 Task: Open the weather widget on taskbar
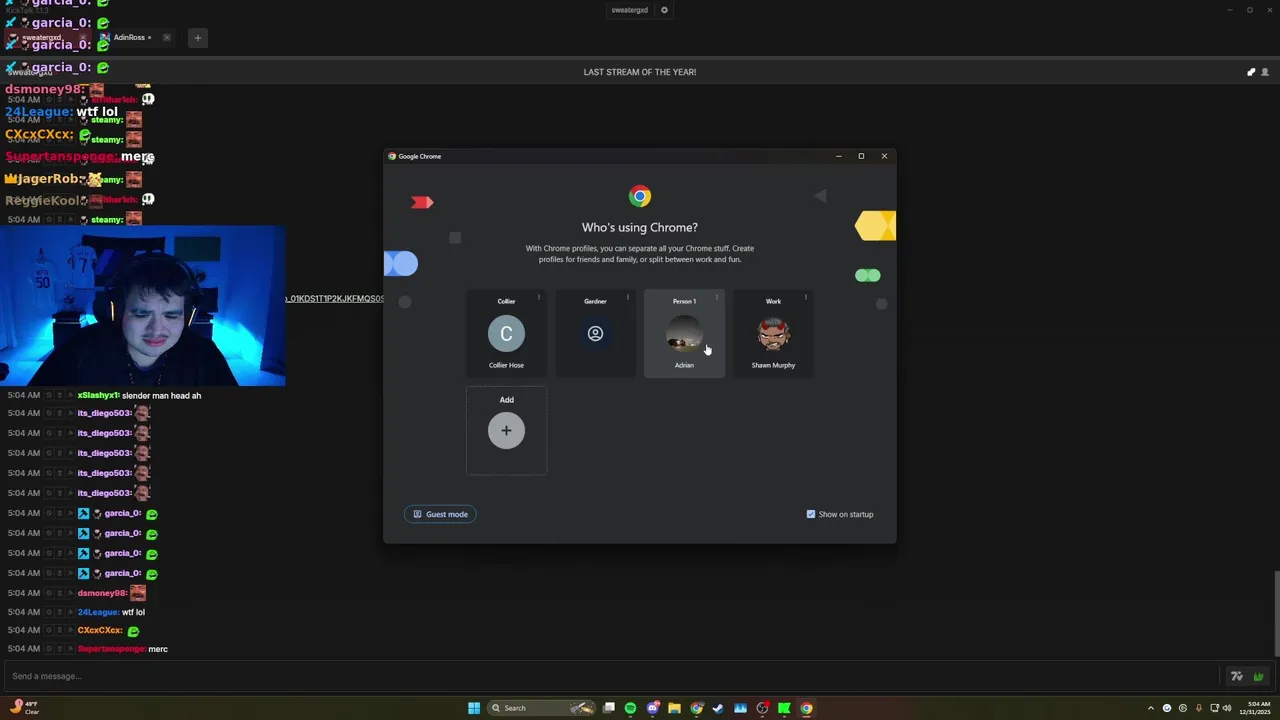[25, 707]
